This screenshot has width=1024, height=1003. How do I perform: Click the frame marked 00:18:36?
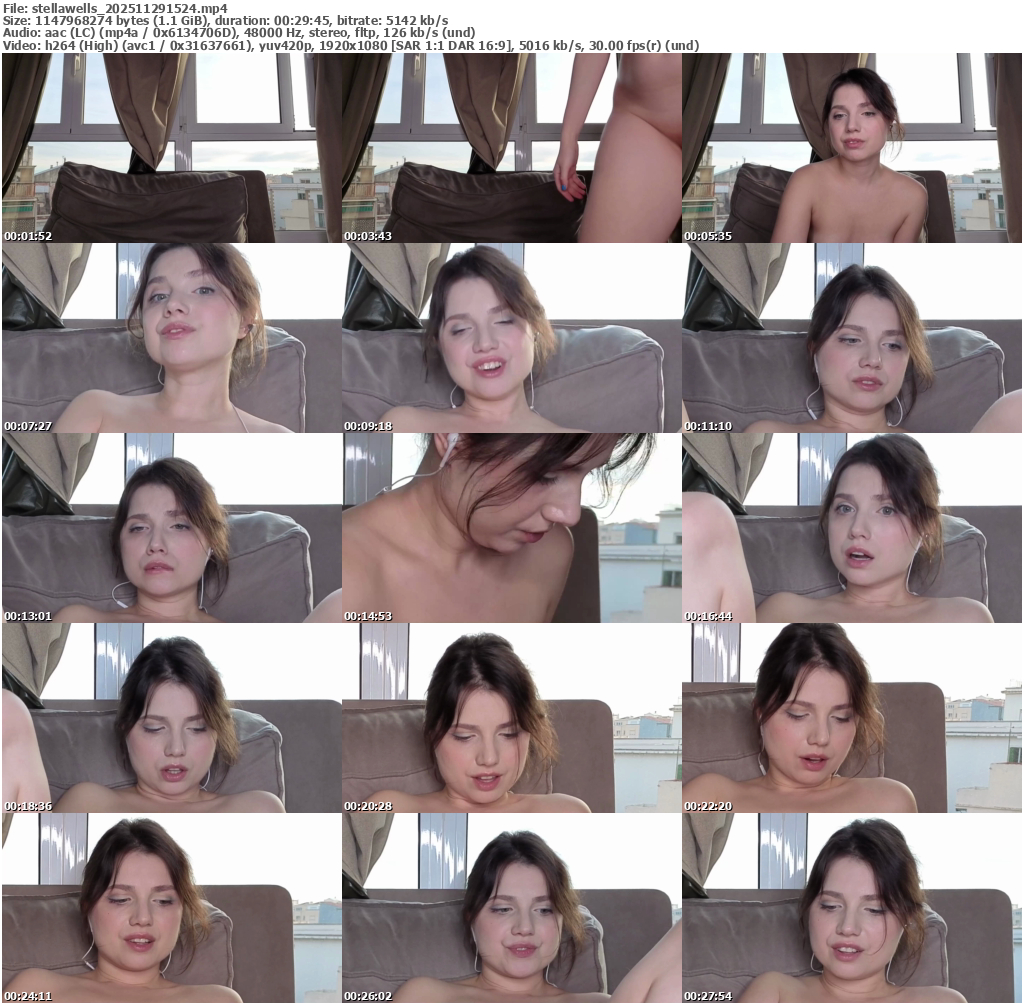pyautogui.click(x=171, y=718)
